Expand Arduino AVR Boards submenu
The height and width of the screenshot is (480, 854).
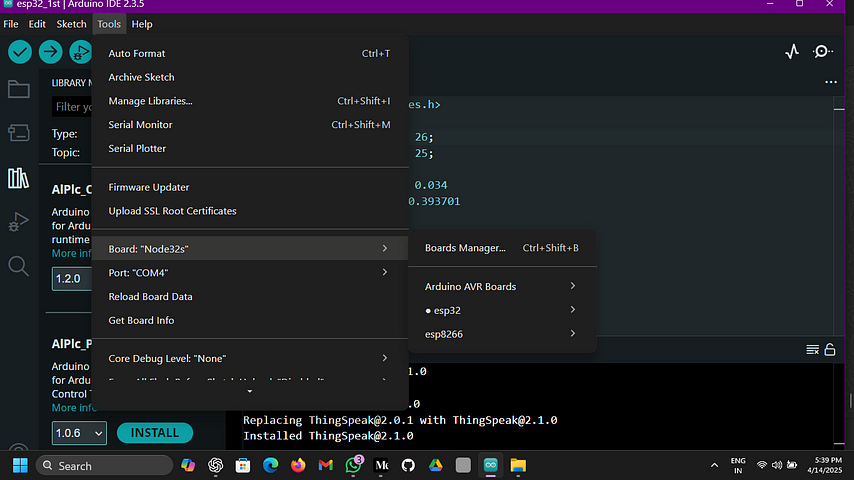502,287
